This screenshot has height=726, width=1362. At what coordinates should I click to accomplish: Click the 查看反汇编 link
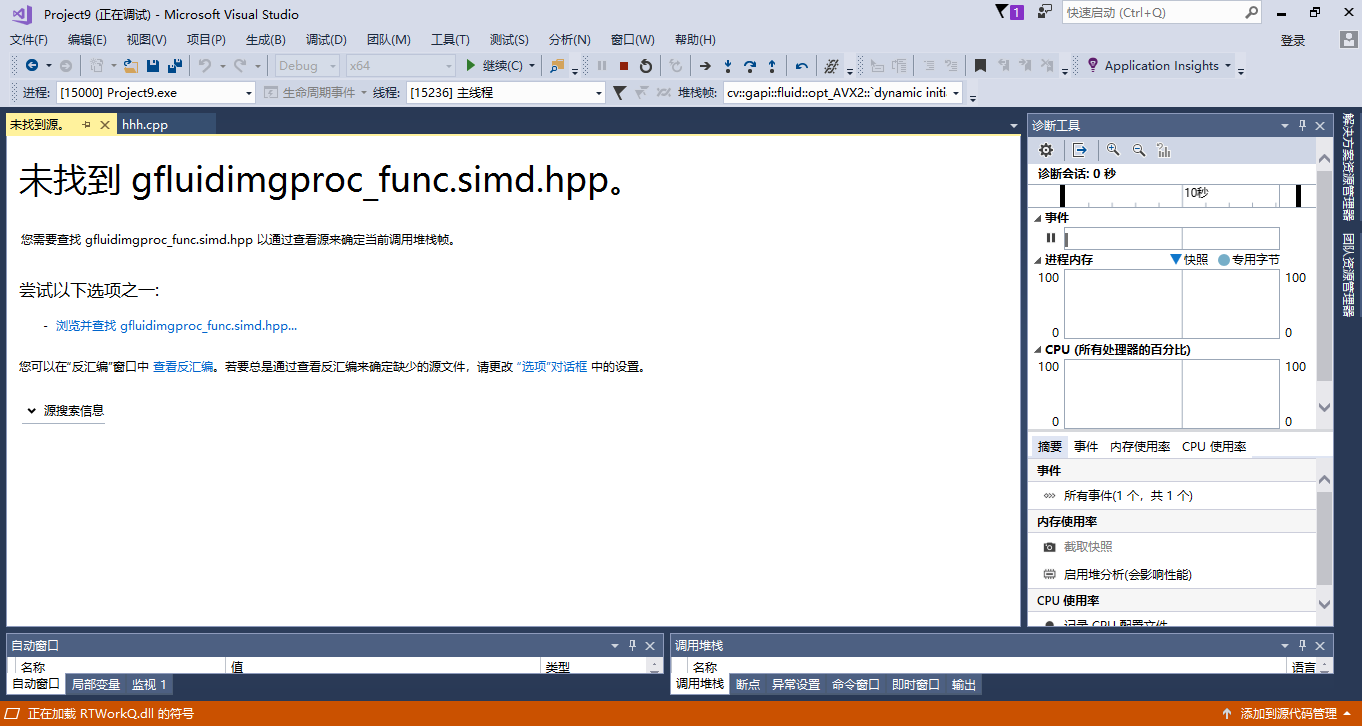click(x=183, y=367)
